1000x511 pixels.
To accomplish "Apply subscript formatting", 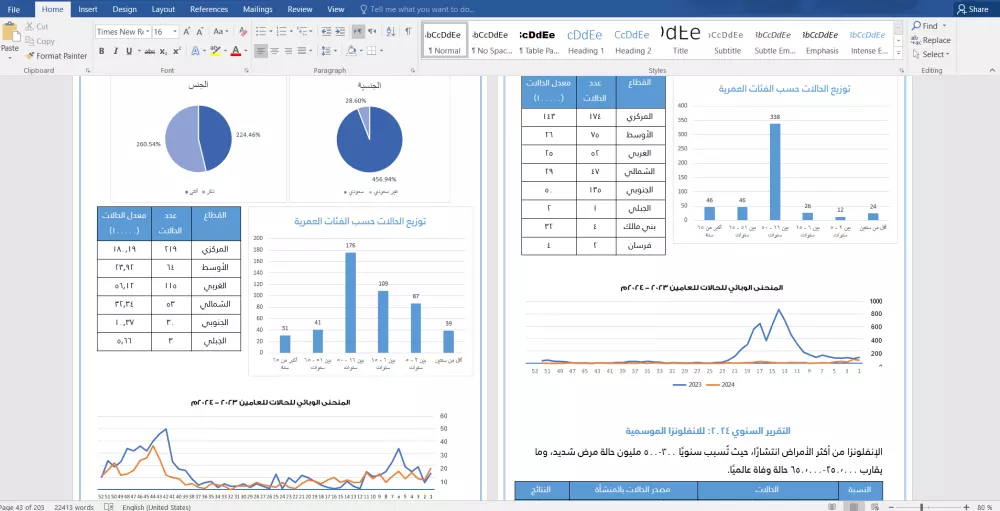I will click(x=164, y=51).
